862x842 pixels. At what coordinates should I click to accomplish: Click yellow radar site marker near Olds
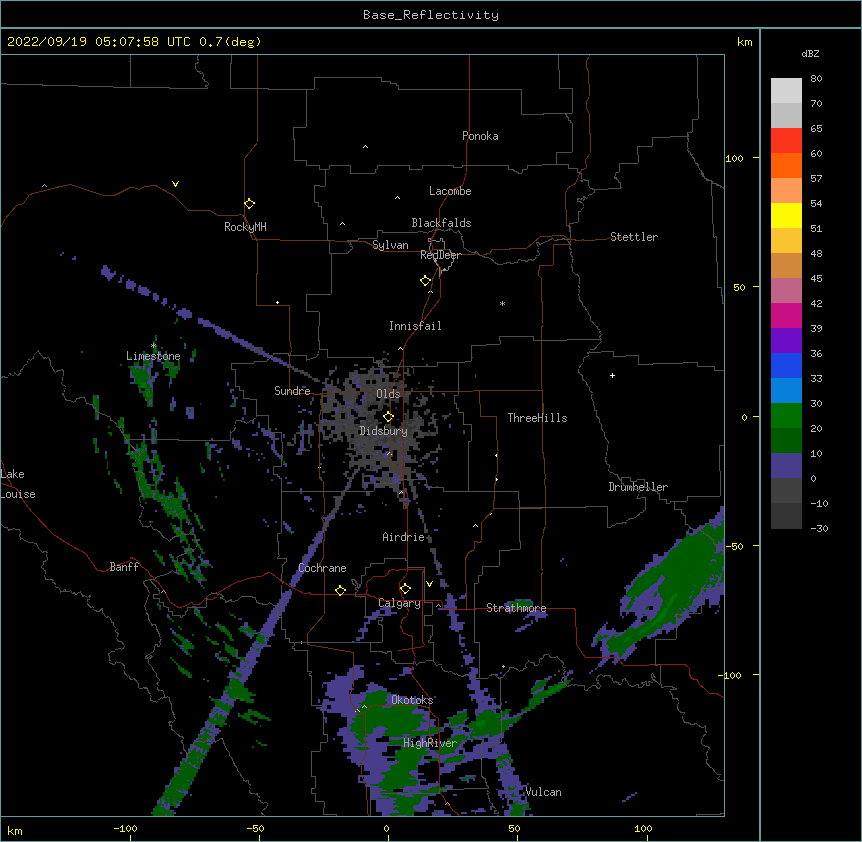tap(388, 416)
